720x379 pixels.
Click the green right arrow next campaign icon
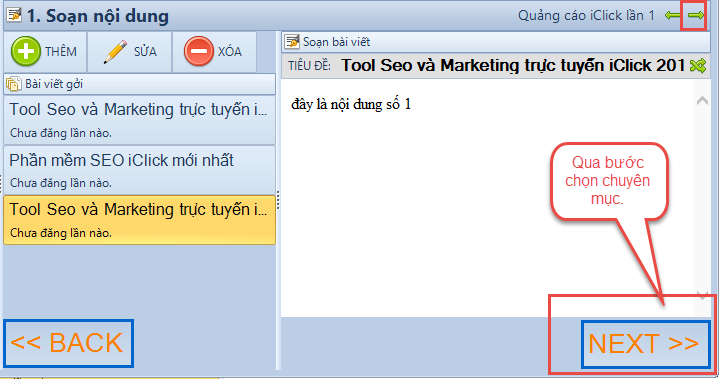click(x=696, y=16)
